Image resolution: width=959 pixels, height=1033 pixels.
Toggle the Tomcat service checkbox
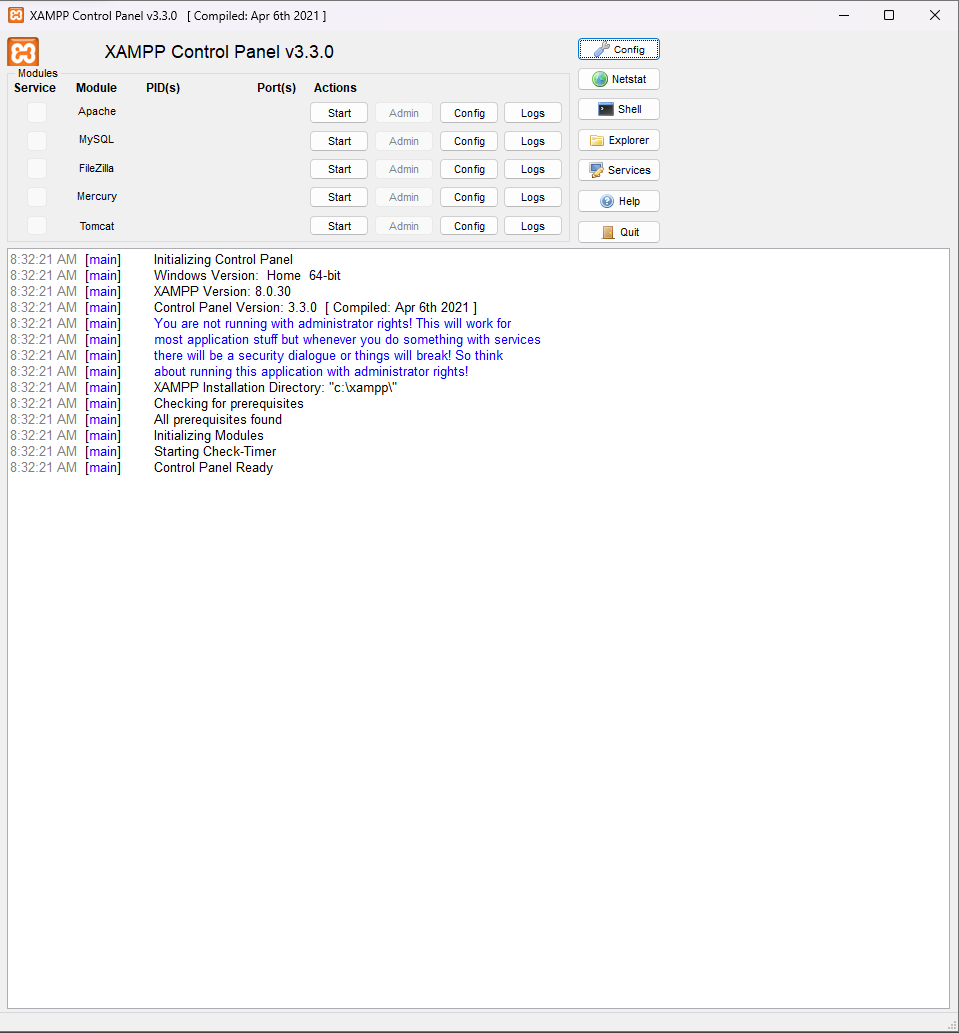[37, 225]
